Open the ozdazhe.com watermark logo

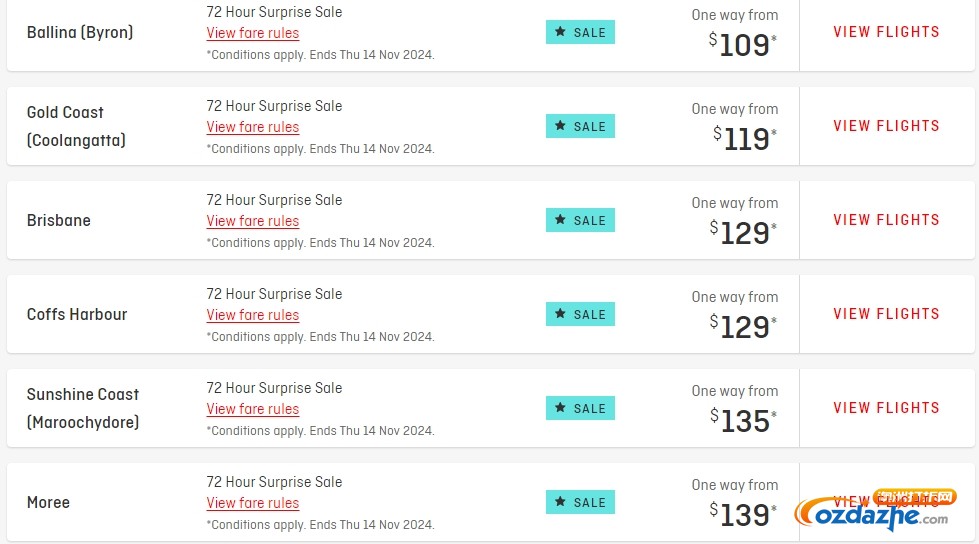[x=875, y=510]
